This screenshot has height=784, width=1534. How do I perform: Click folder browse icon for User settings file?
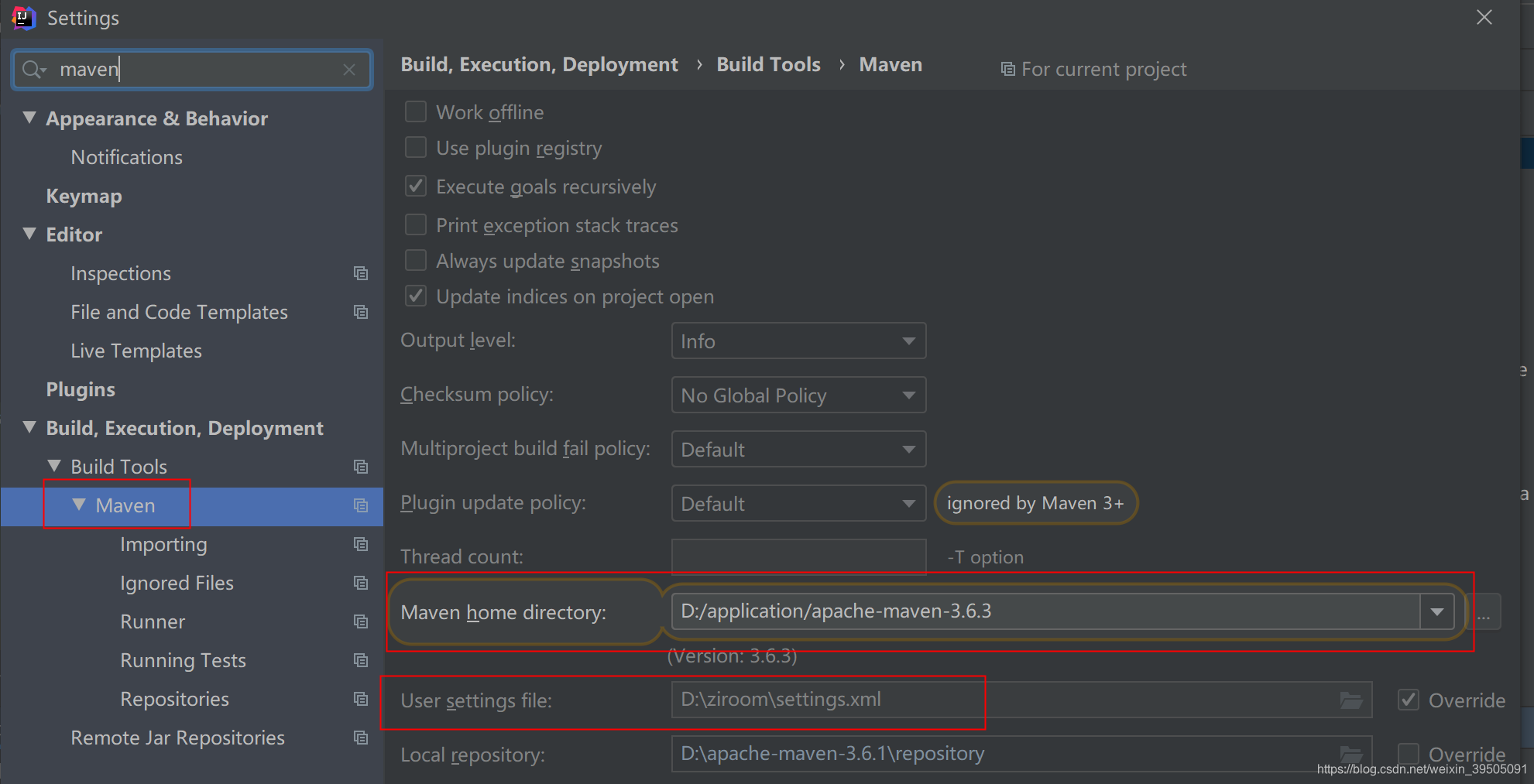[1351, 700]
